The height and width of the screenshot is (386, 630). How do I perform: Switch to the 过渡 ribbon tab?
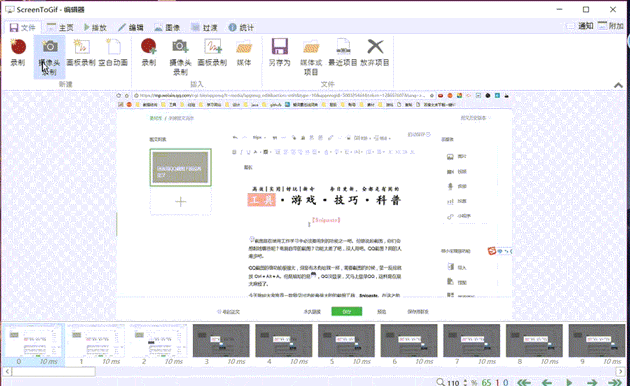tap(204, 27)
